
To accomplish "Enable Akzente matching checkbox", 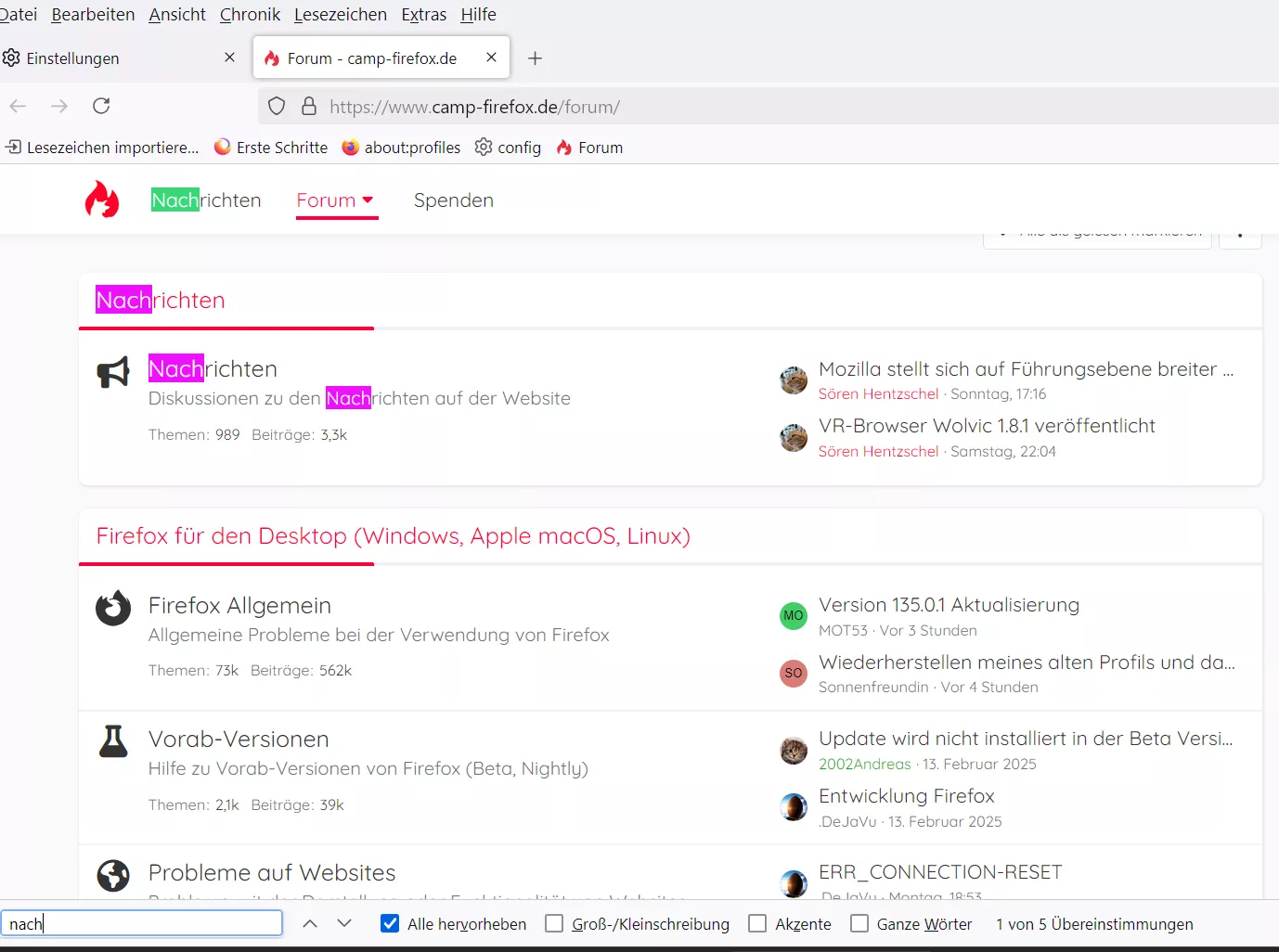I will pyautogui.click(x=757, y=923).
